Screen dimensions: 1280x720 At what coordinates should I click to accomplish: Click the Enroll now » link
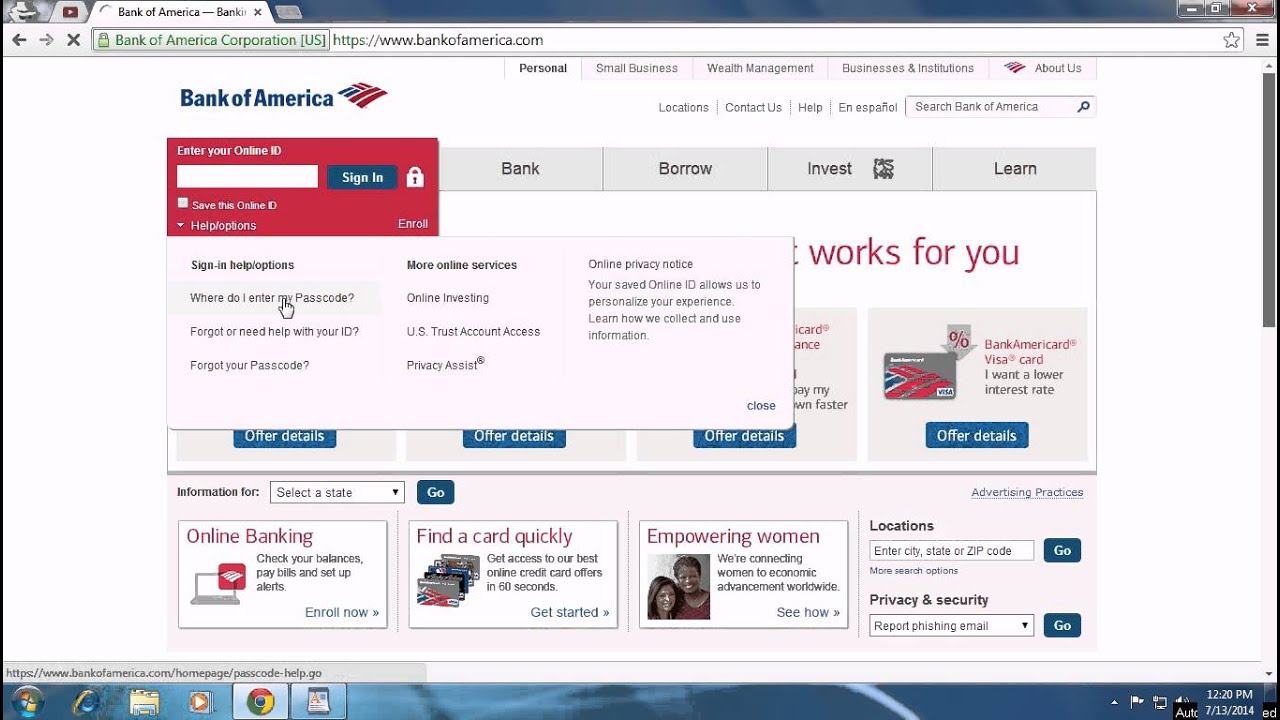tap(342, 612)
